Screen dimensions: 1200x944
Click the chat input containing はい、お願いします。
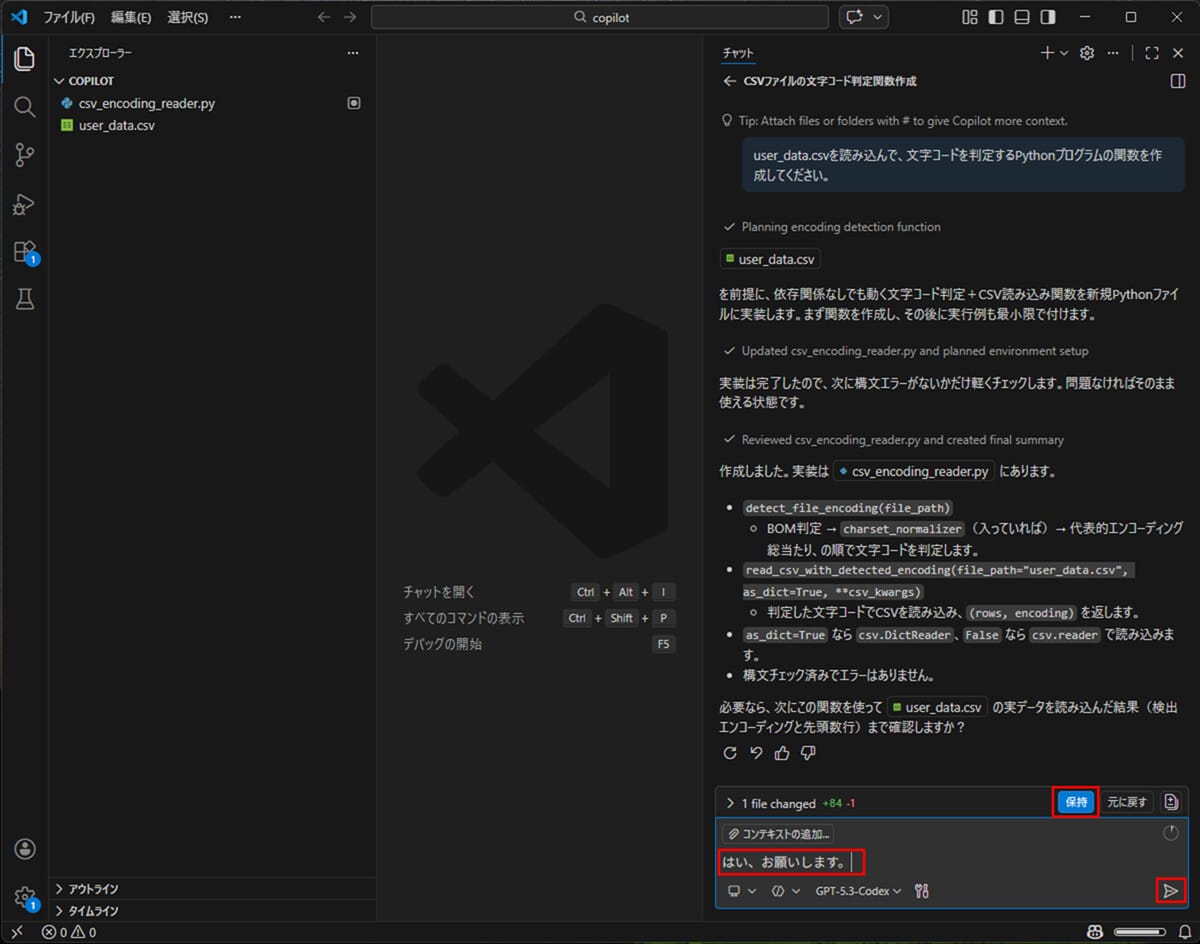[x=790, y=861]
